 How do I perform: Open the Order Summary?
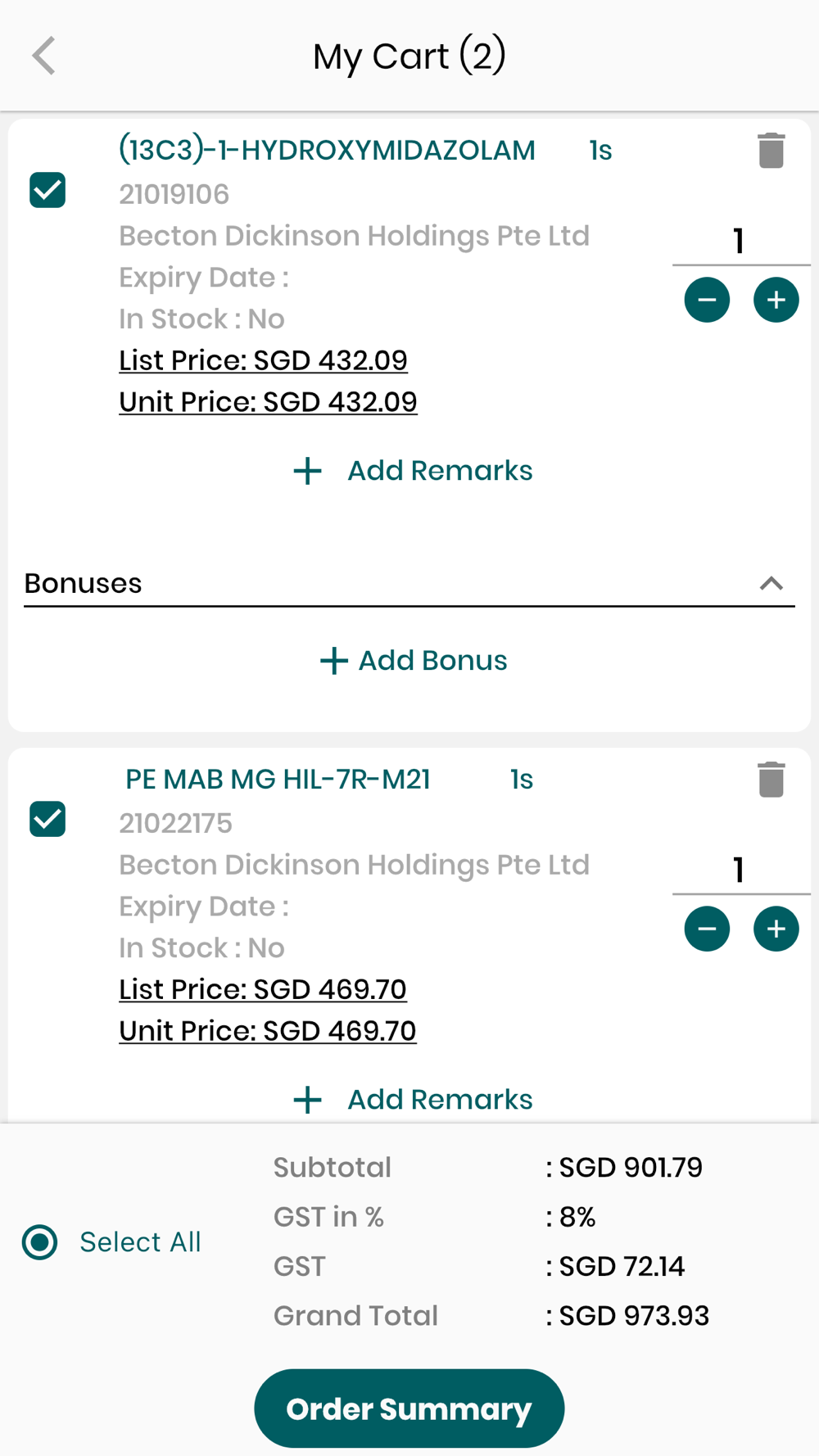(409, 1409)
